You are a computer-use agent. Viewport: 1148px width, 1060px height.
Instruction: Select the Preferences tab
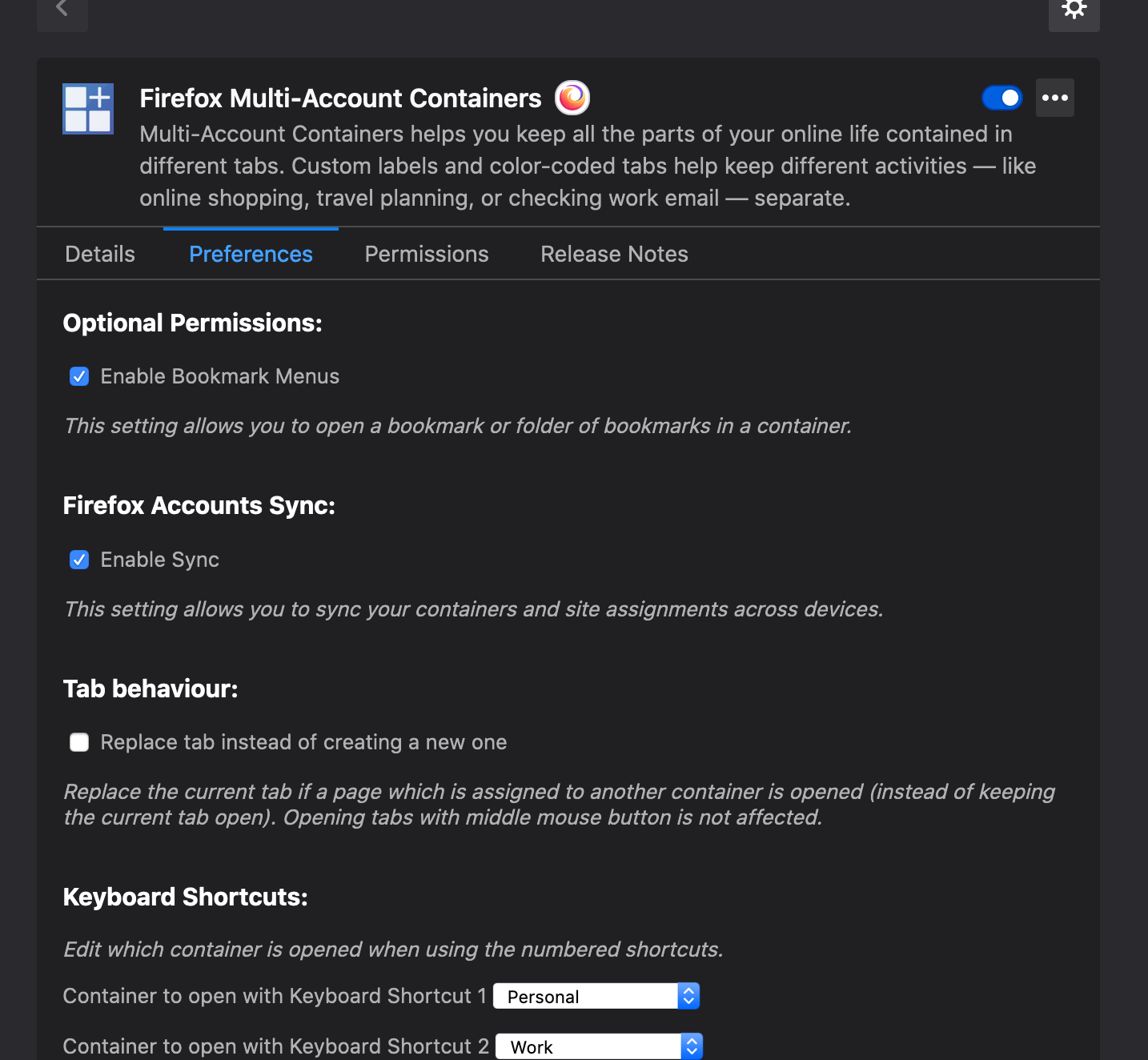(251, 254)
